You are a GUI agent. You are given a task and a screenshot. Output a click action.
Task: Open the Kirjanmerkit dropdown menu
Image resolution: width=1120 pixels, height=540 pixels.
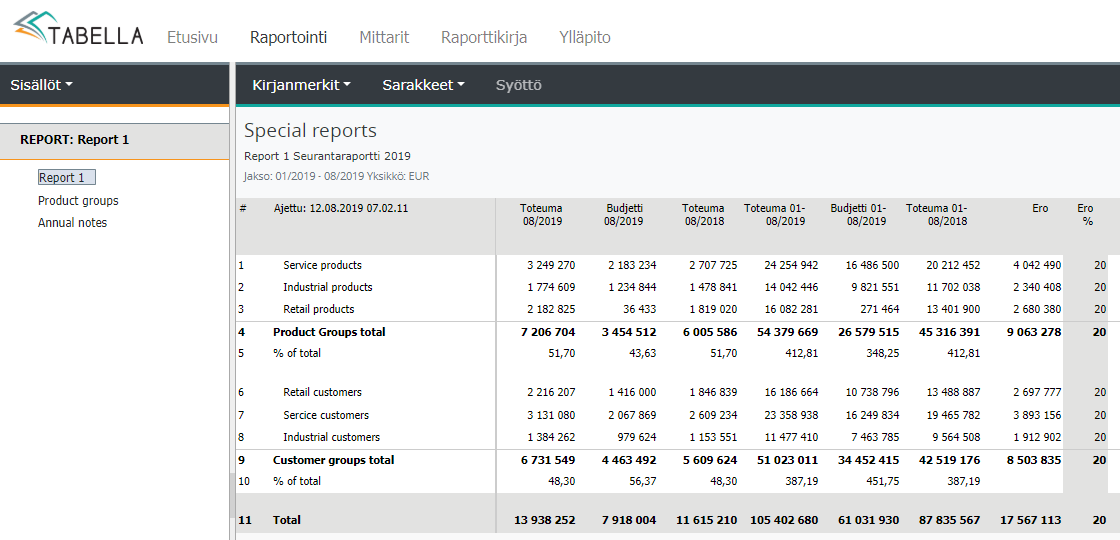tap(301, 85)
